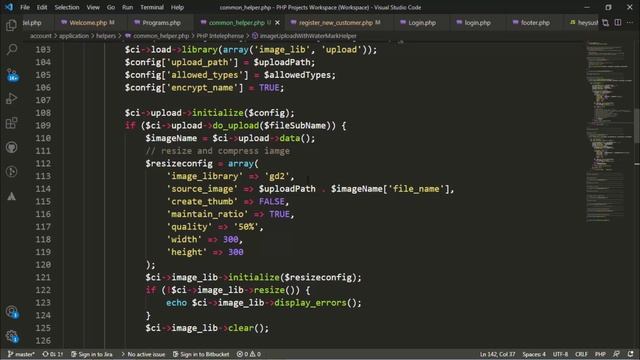Click the 'encrypt_name' string on line 106
The image size is (640, 360).
point(205,87)
